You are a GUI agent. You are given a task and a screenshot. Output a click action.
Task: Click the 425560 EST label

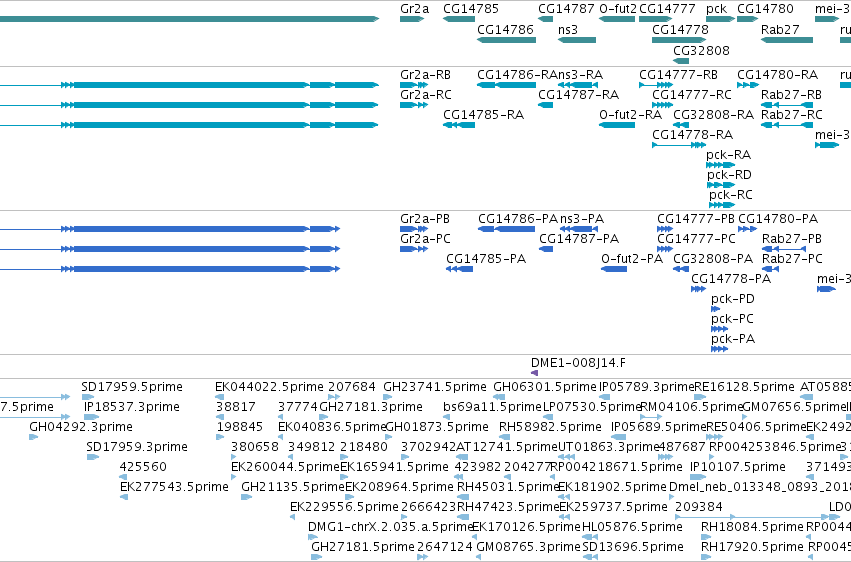143,467
